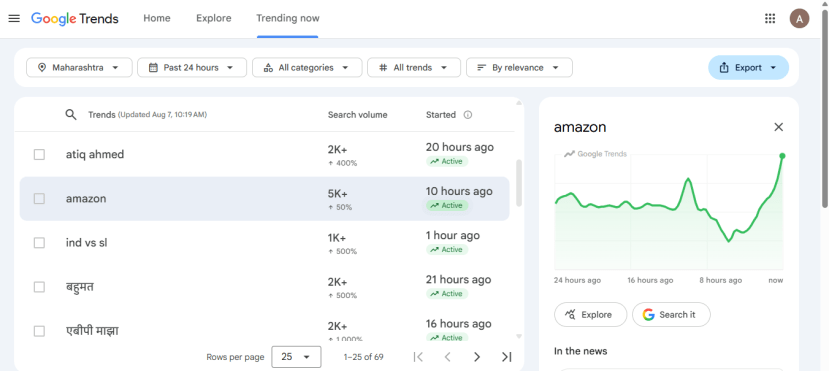Go to the Home tab
The height and width of the screenshot is (371, 829).
tap(156, 18)
